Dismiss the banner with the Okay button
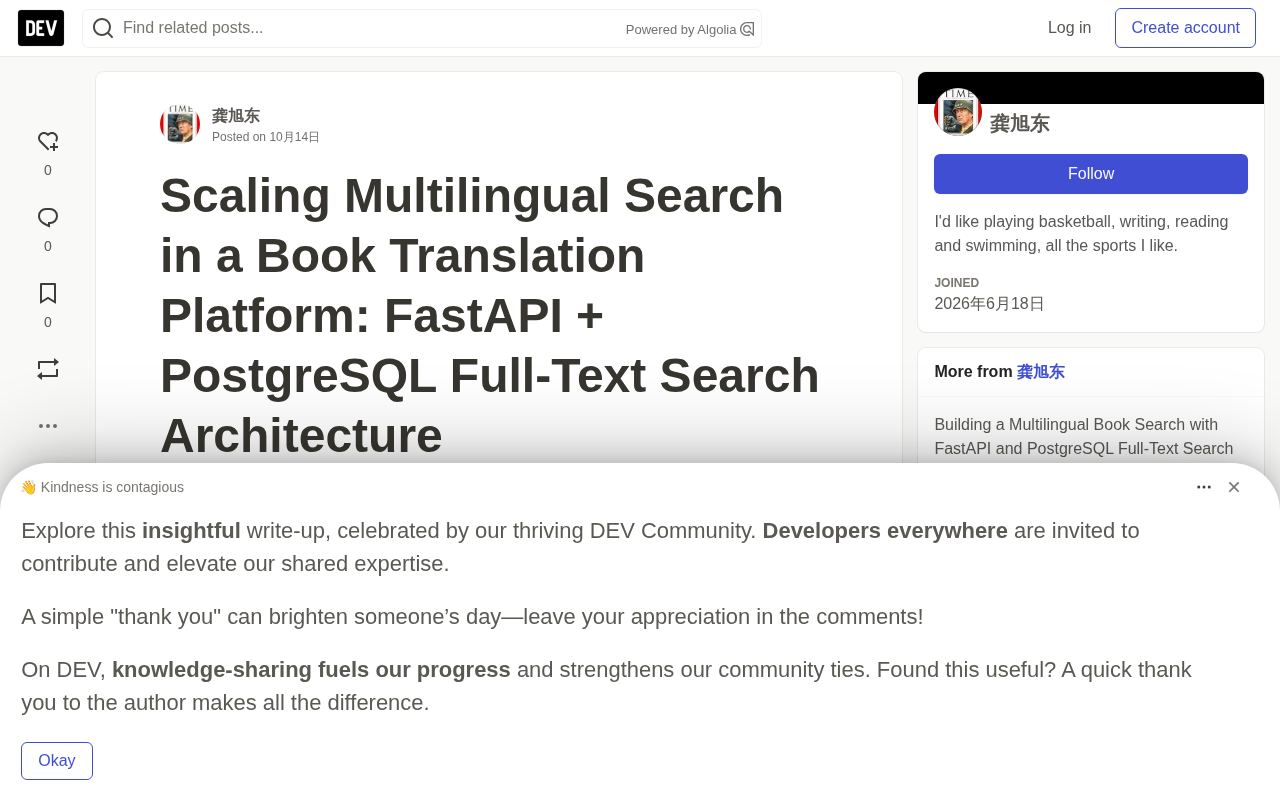Screen dimensions: 1280x800 57,761
